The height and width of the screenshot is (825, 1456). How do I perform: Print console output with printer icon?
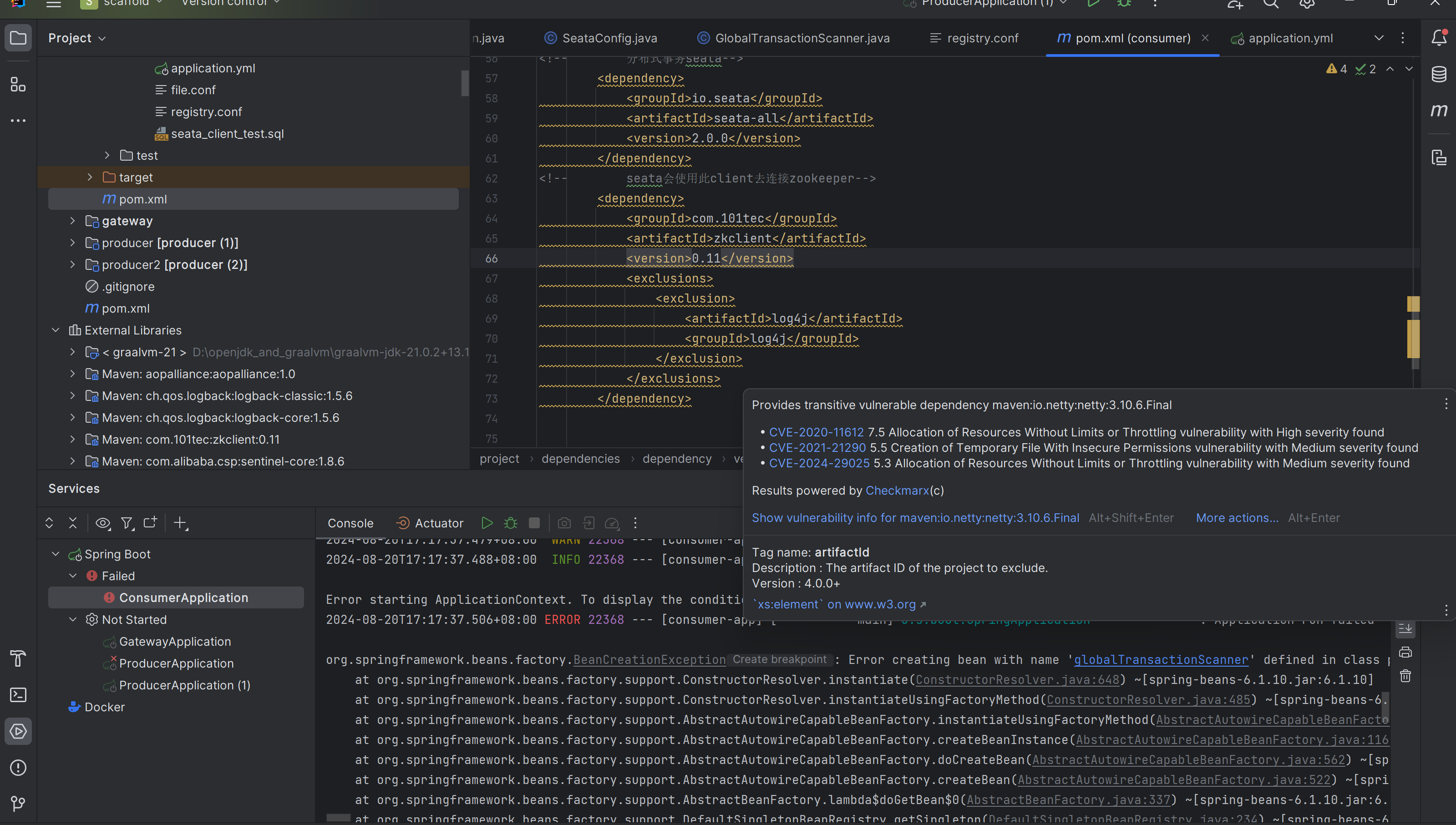[x=1405, y=652]
